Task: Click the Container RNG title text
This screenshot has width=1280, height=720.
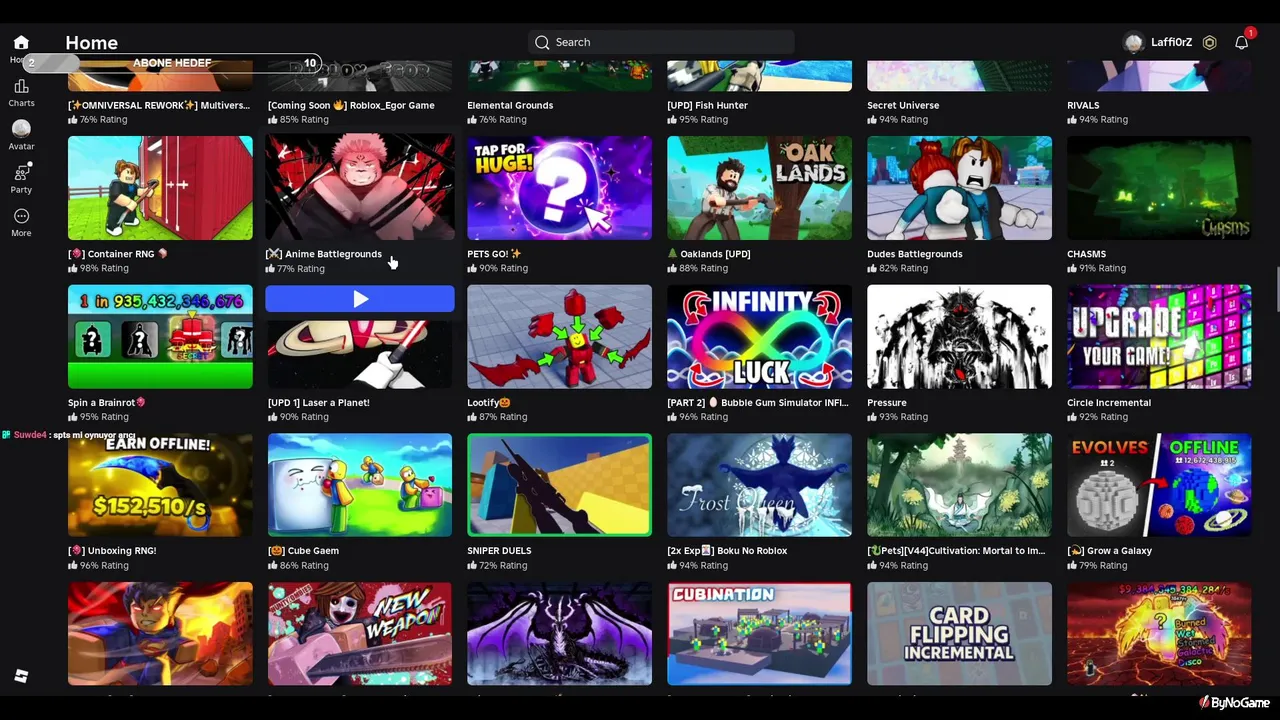Action: (118, 254)
